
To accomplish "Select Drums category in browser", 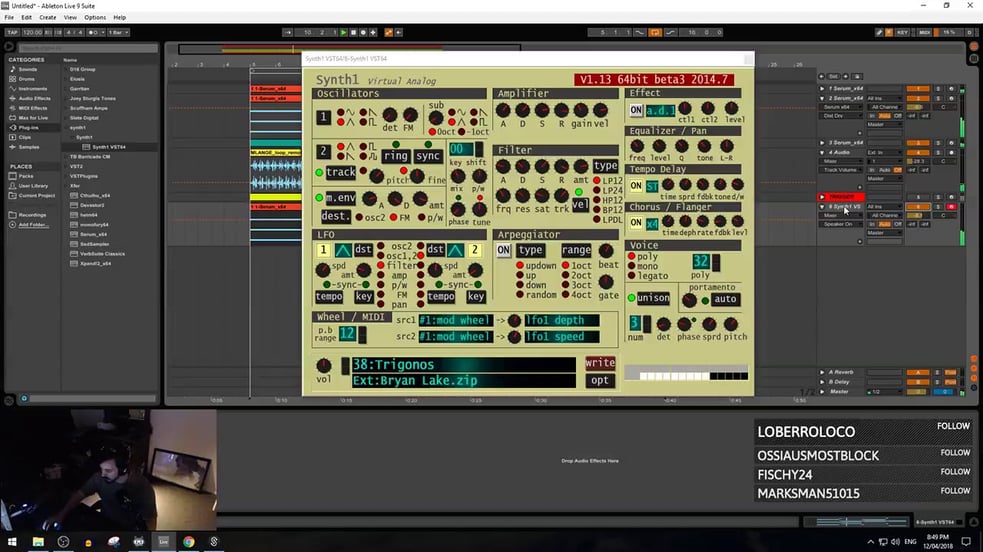I will (x=26, y=79).
